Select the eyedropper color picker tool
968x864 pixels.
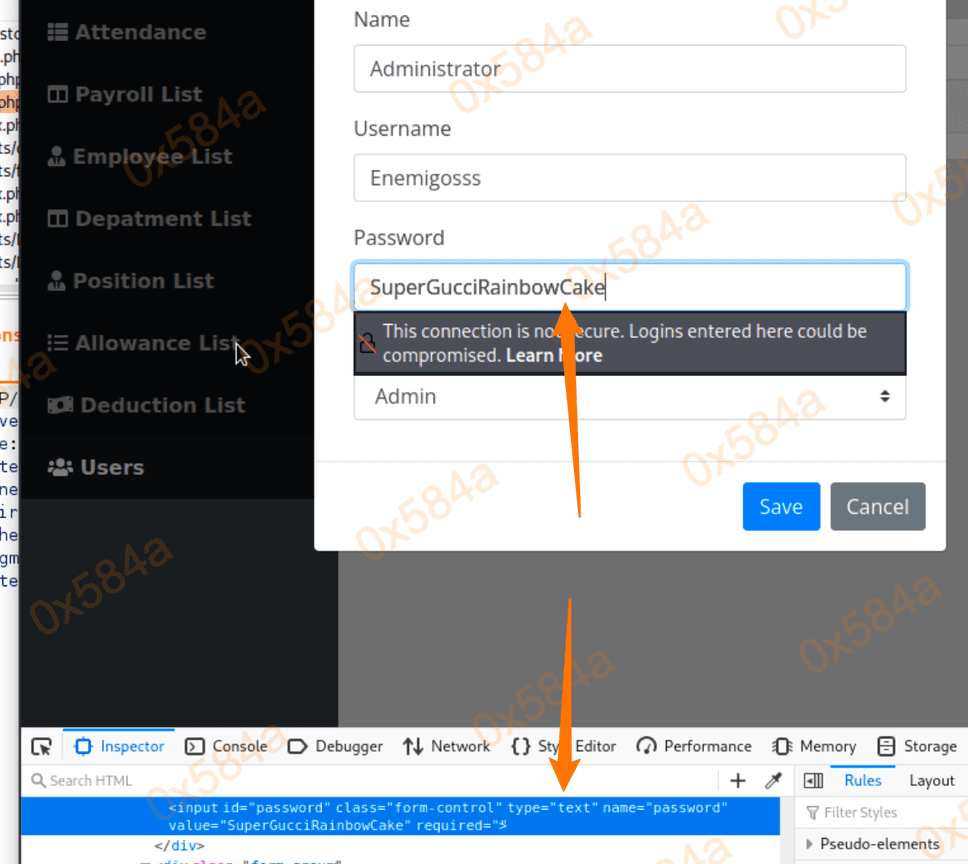coord(773,781)
